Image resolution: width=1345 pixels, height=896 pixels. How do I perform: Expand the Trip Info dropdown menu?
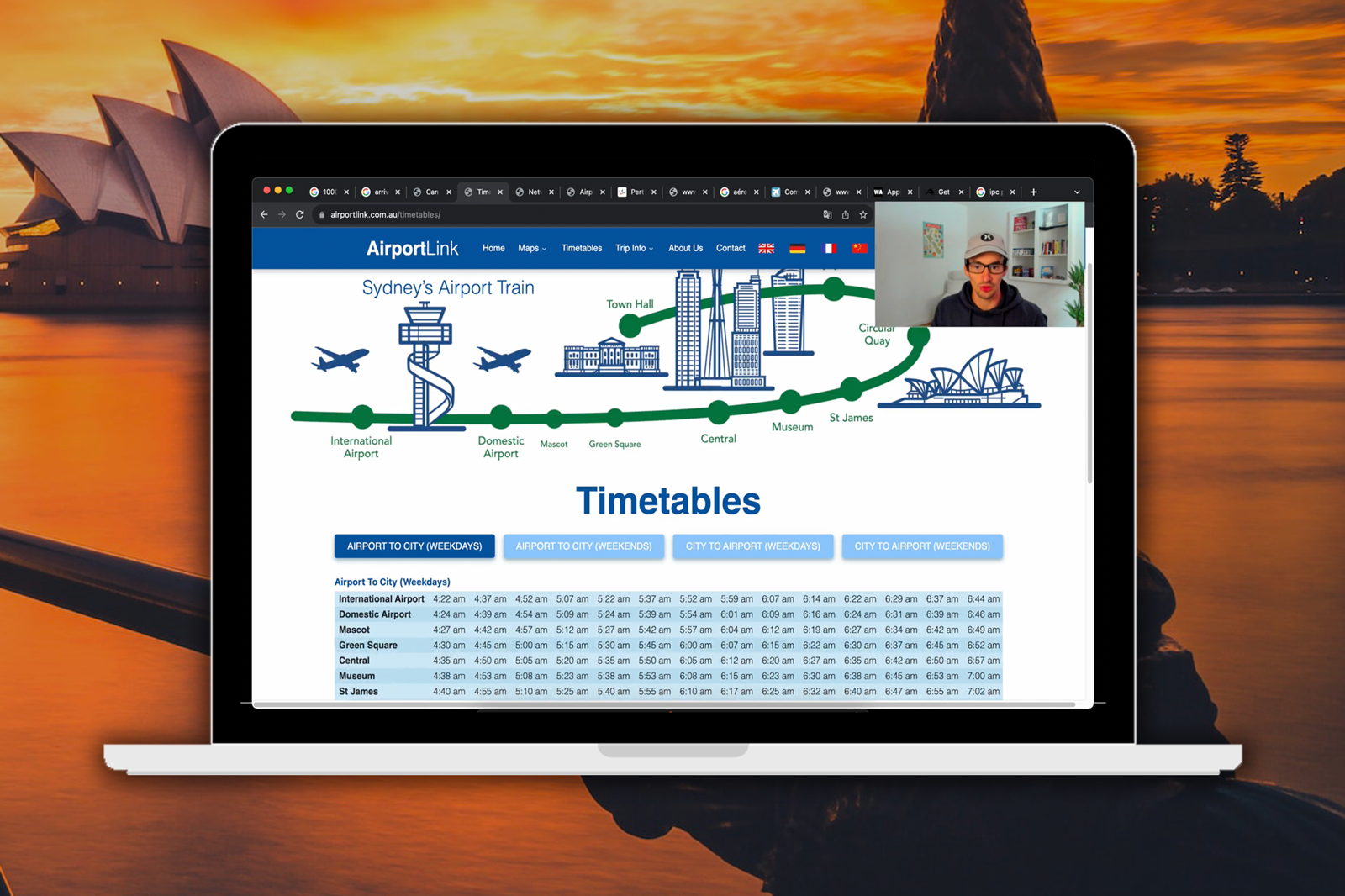point(633,248)
